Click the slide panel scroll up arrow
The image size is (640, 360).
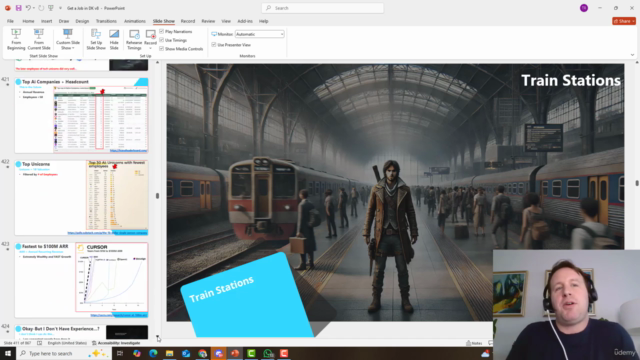[x=158, y=62]
